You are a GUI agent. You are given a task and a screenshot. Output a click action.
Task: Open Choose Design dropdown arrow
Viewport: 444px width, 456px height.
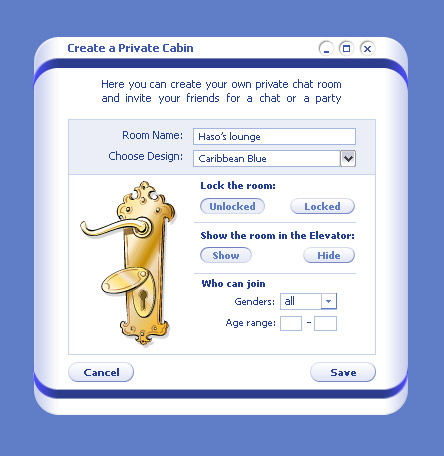(348, 158)
